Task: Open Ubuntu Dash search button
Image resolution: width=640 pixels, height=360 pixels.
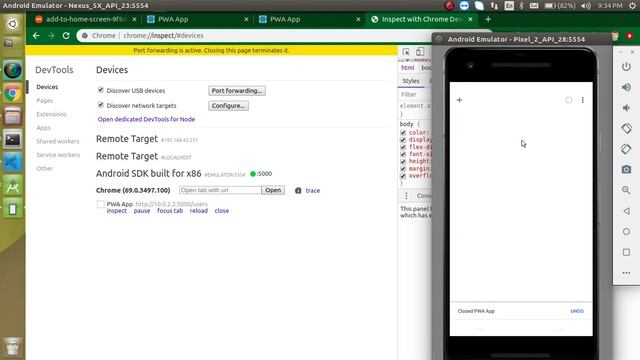Action: (x=13, y=24)
